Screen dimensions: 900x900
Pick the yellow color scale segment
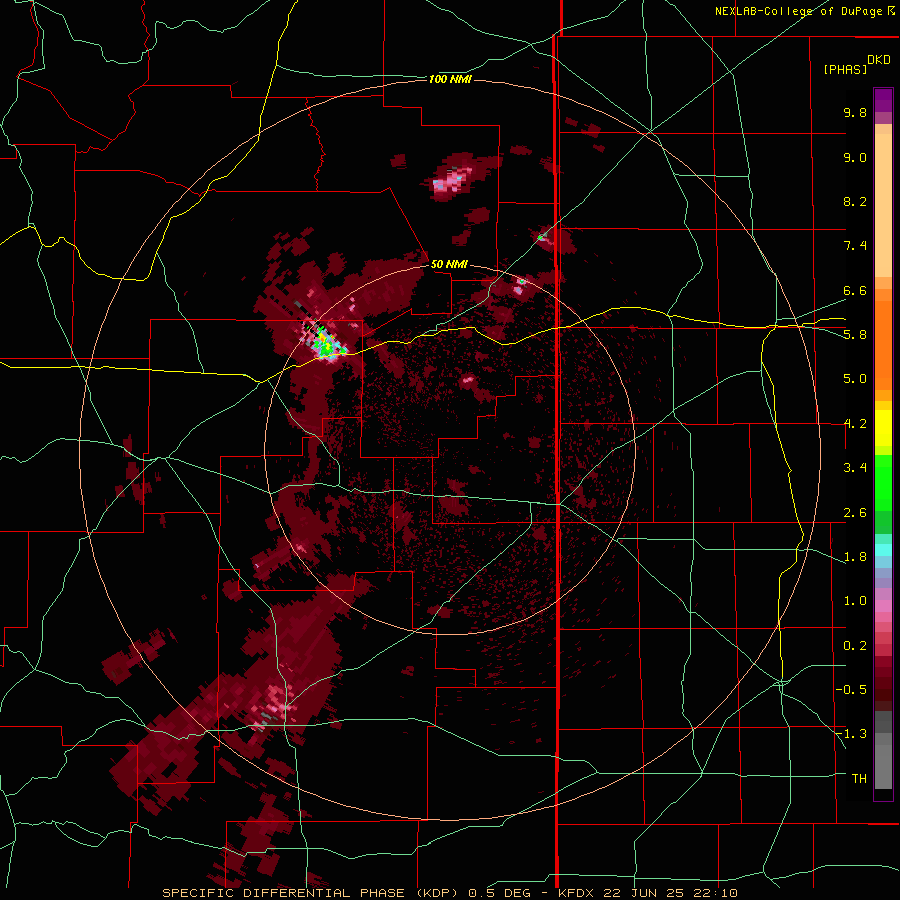click(x=883, y=428)
